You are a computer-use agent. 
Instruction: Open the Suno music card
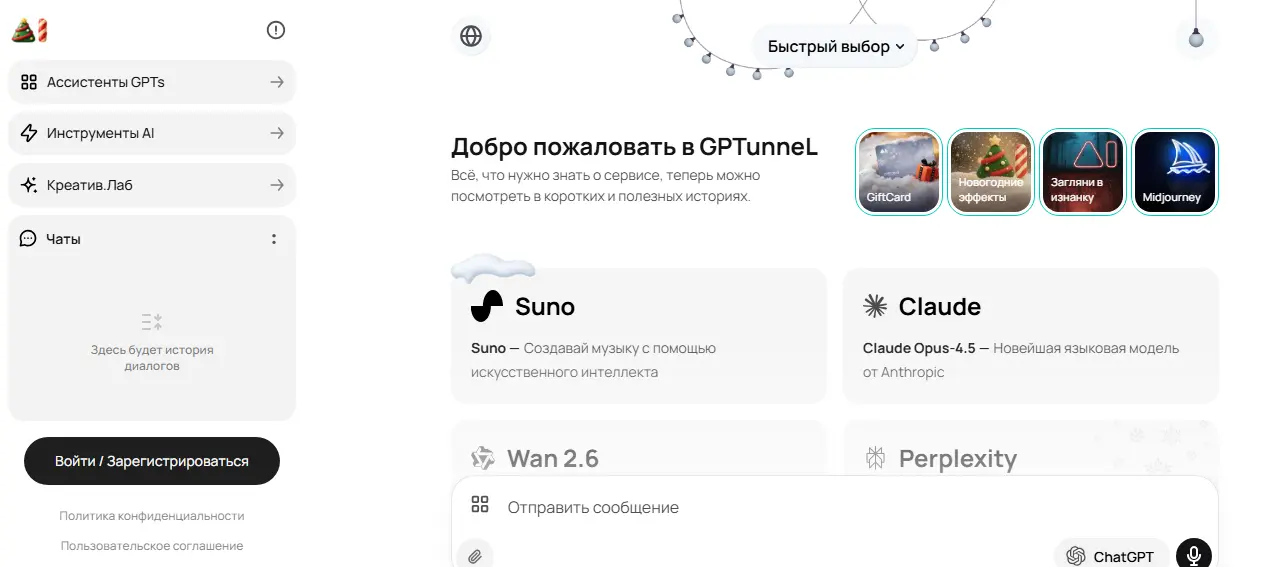(x=638, y=335)
